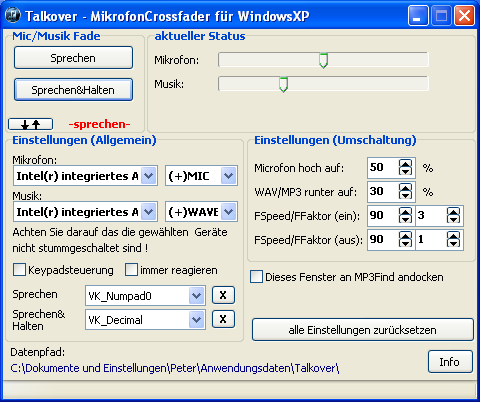This screenshot has width=480, height=402.
Task: Click the Mikrofon status slider handle
Action: [323, 60]
